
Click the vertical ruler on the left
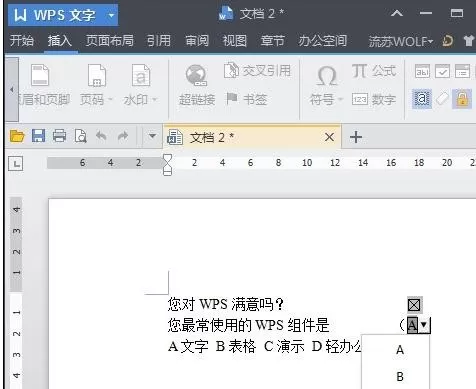(16, 293)
